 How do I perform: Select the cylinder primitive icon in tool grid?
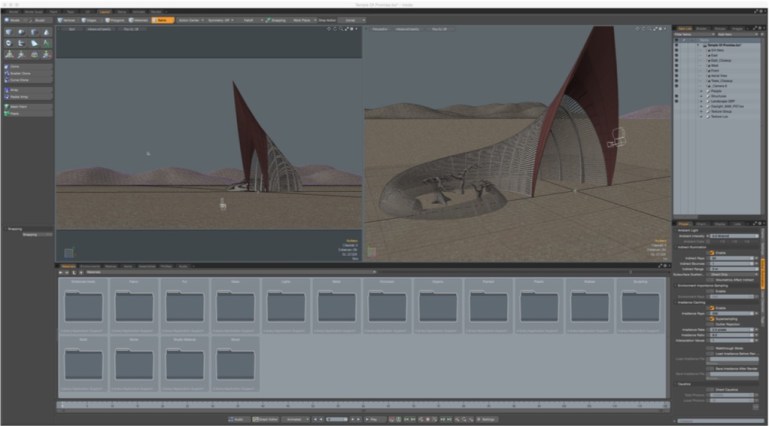pos(34,32)
